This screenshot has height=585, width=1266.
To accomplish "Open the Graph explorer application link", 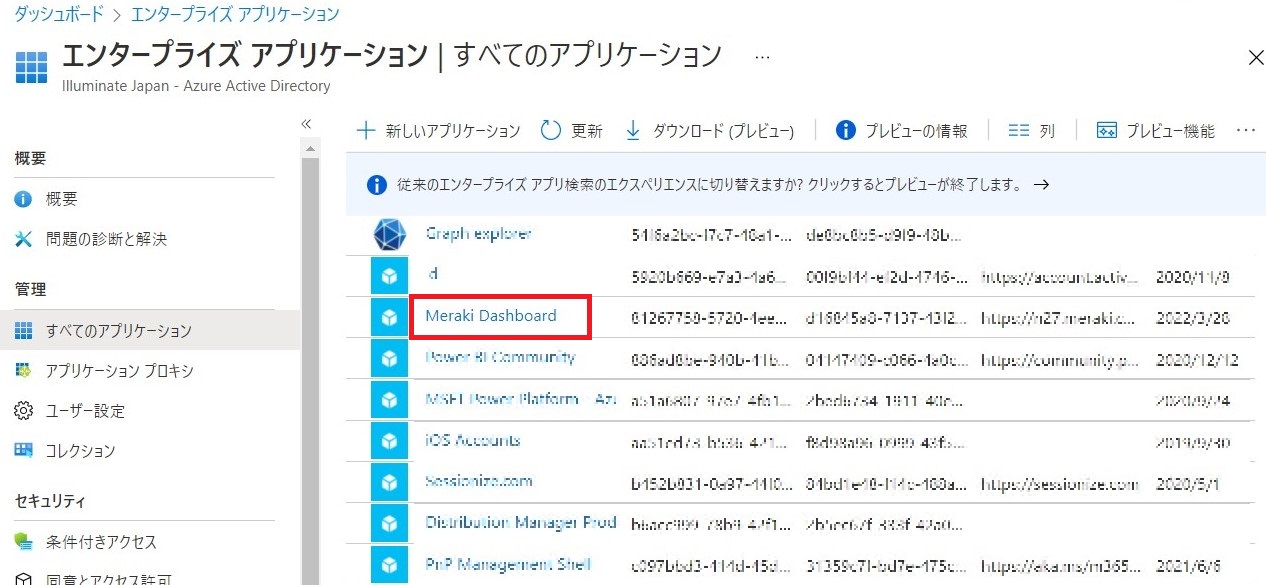I will pyautogui.click(x=478, y=234).
